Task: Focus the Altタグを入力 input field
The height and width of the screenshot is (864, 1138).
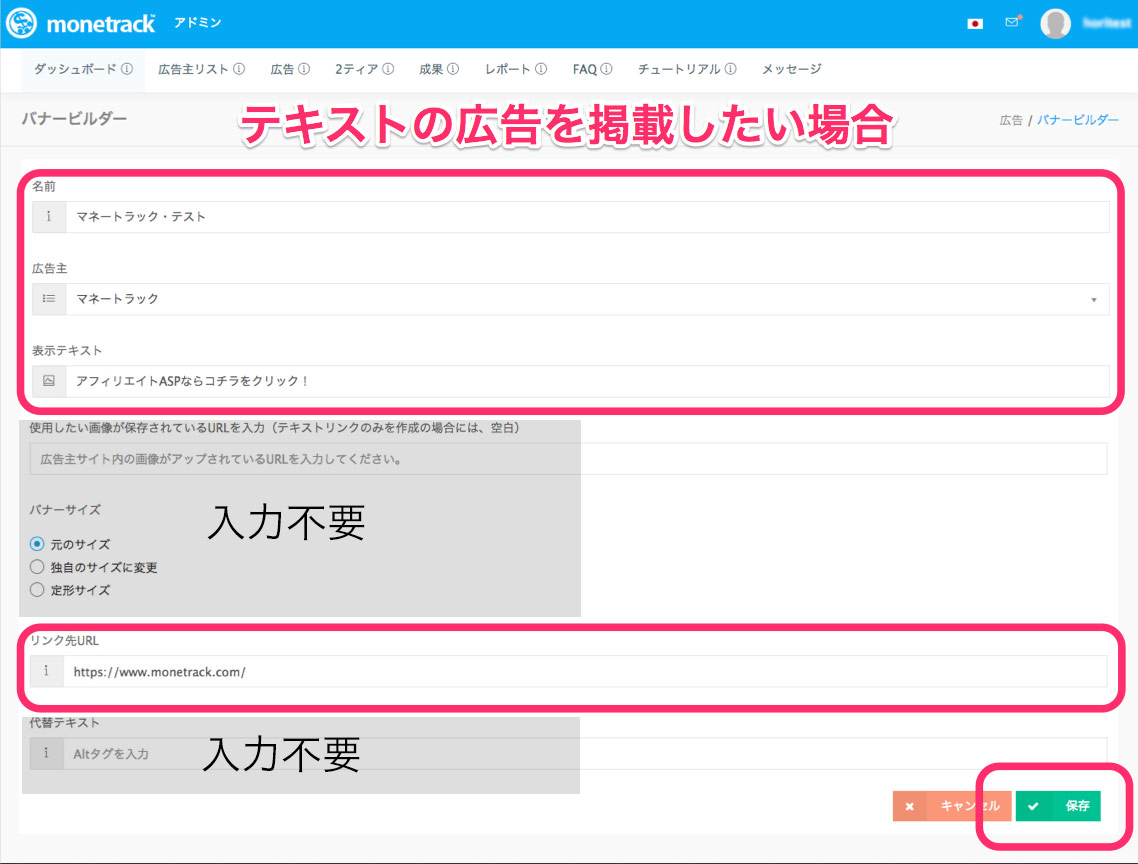Action: point(585,754)
